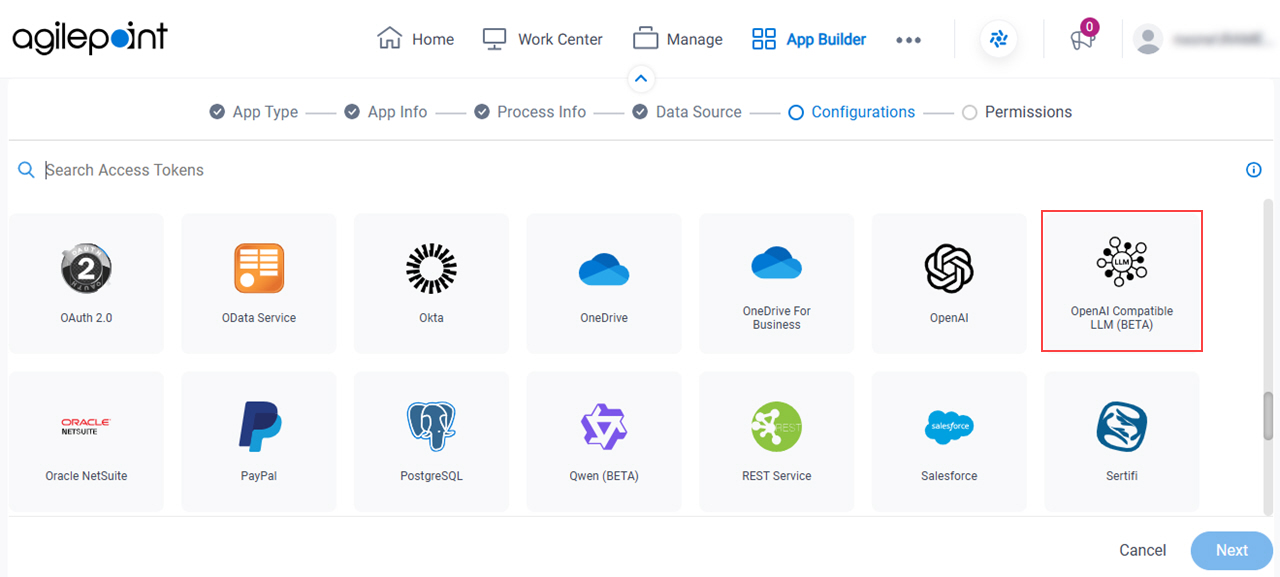The height and width of the screenshot is (577, 1280).
Task: Select the OpenAI Compatible LLM (BETA) icon
Action: tap(1122, 263)
